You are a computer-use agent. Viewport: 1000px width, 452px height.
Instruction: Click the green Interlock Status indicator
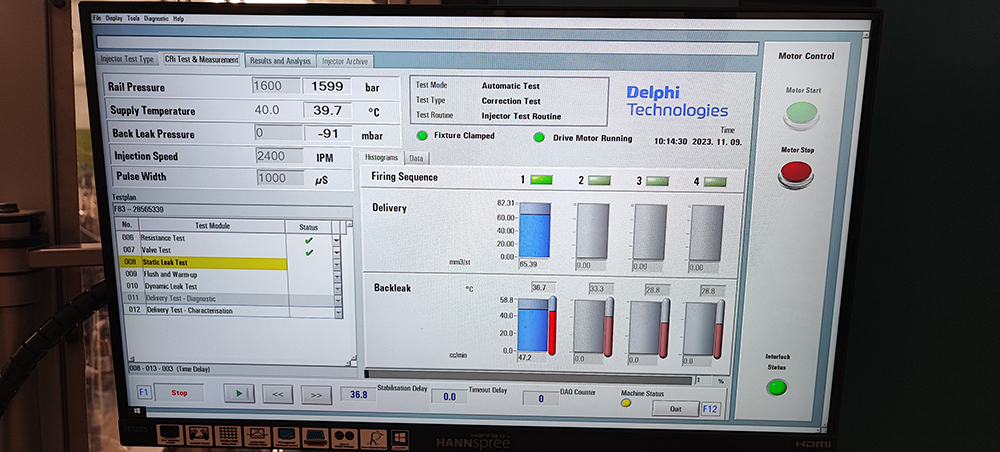(x=776, y=387)
